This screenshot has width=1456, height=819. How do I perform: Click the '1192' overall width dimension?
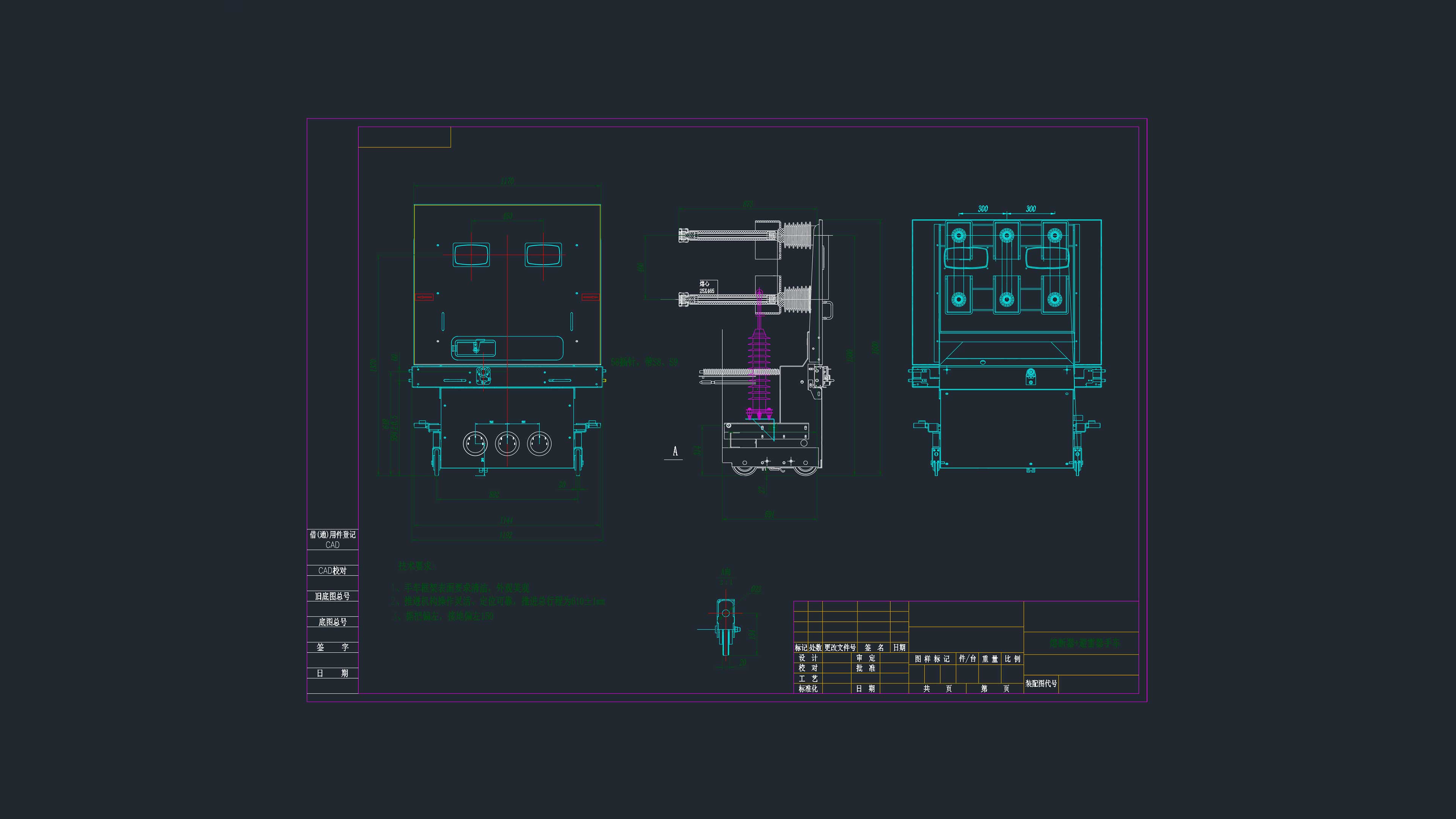coord(507,535)
